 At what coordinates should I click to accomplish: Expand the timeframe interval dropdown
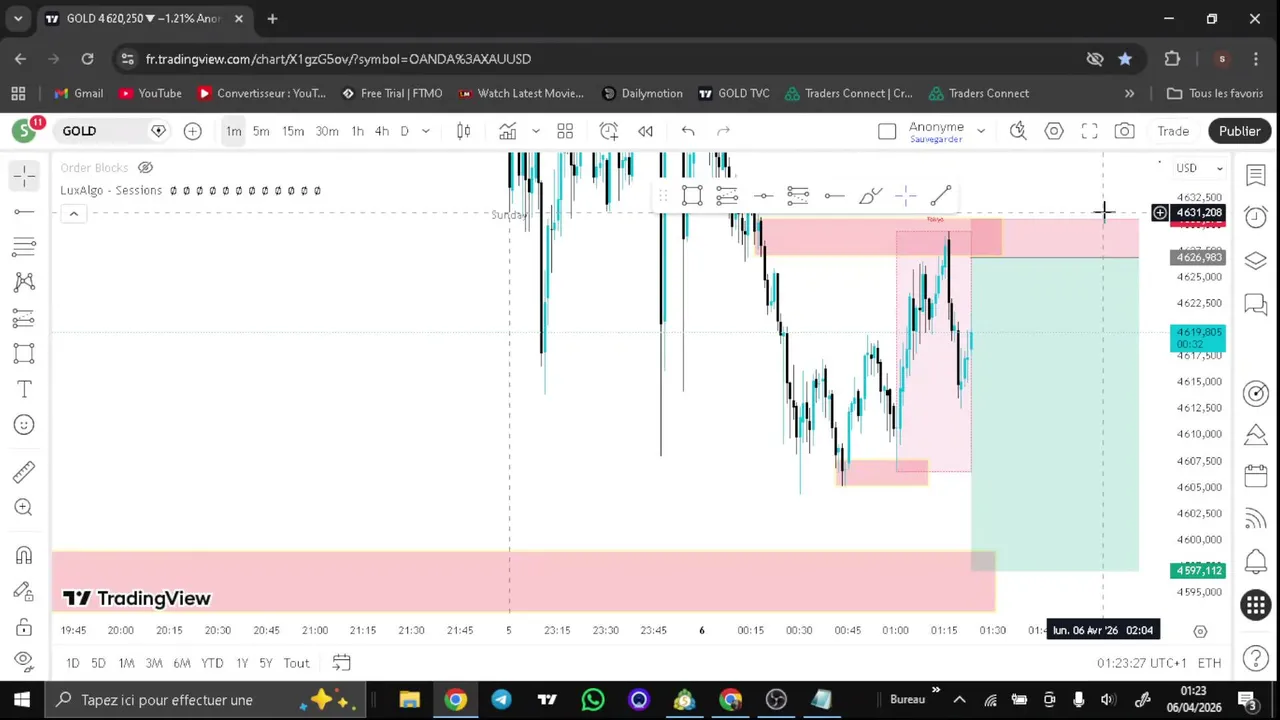[426, 131]
